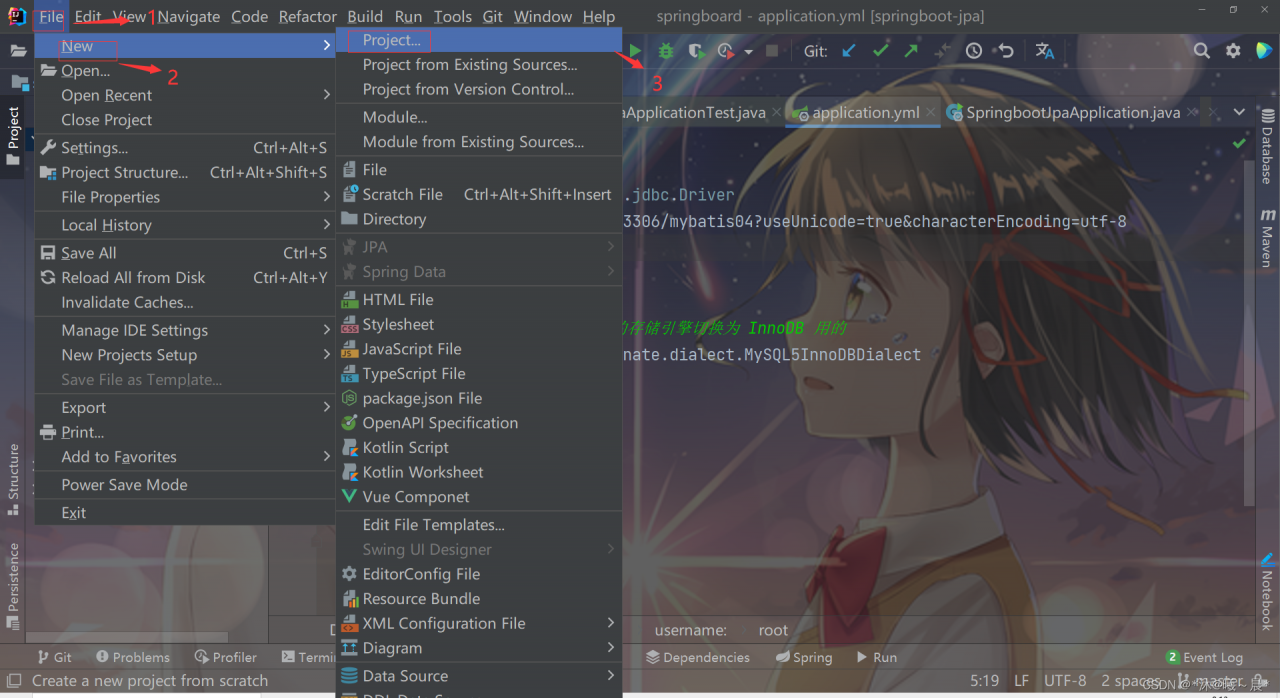The width and height of the screenshot is (1280, 698).
Task: Open the Notebook side panel
Action: pyautogui.click(x=1267, y=591)
